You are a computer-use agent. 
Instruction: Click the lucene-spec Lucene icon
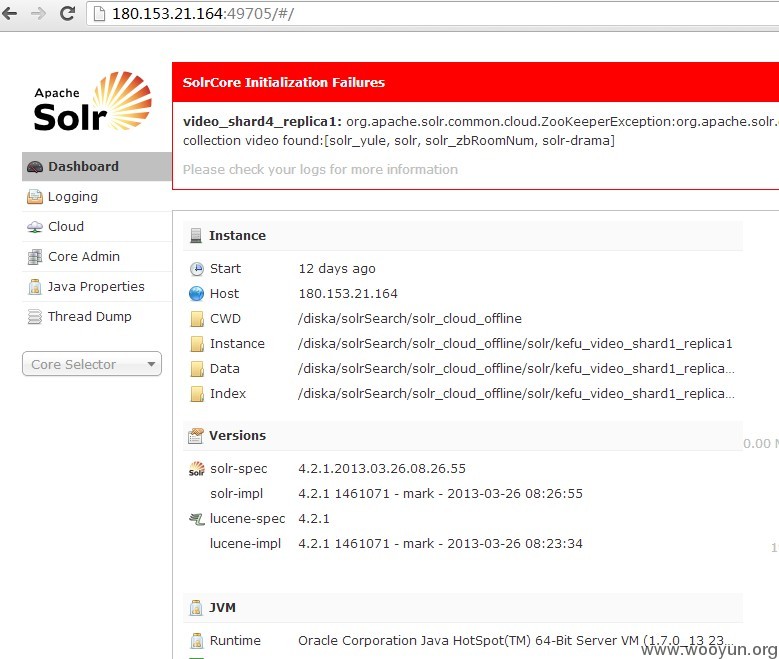pos(197,519)
